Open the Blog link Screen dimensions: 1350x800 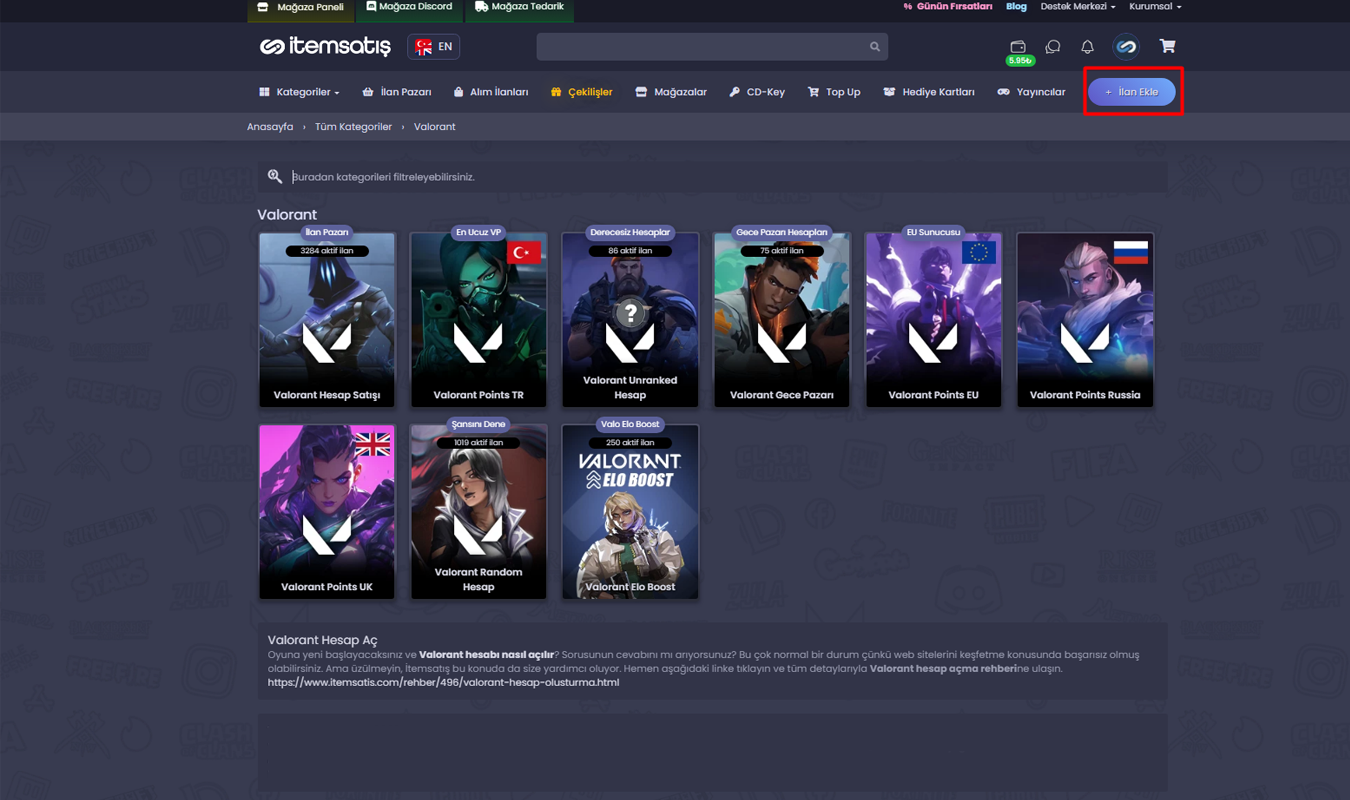[x=1016, y=7]
